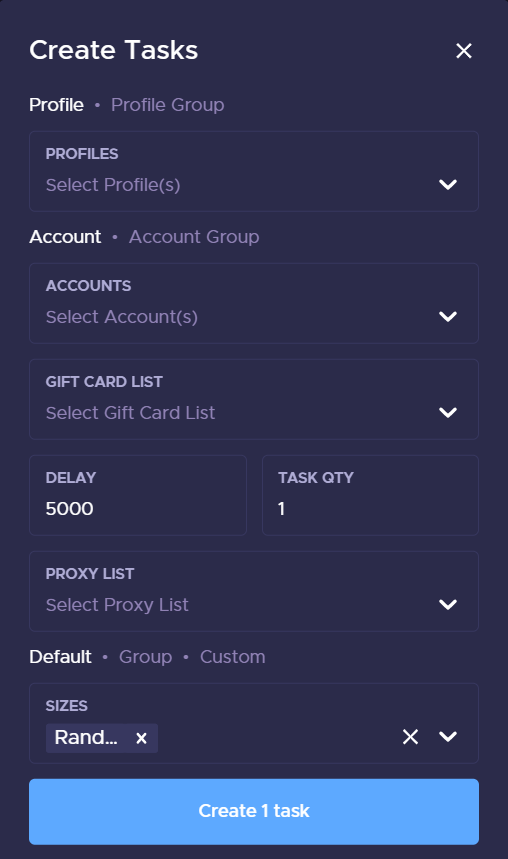Switch to the Profile Group tab
508x859 pixels.
[x=168, y=105]
